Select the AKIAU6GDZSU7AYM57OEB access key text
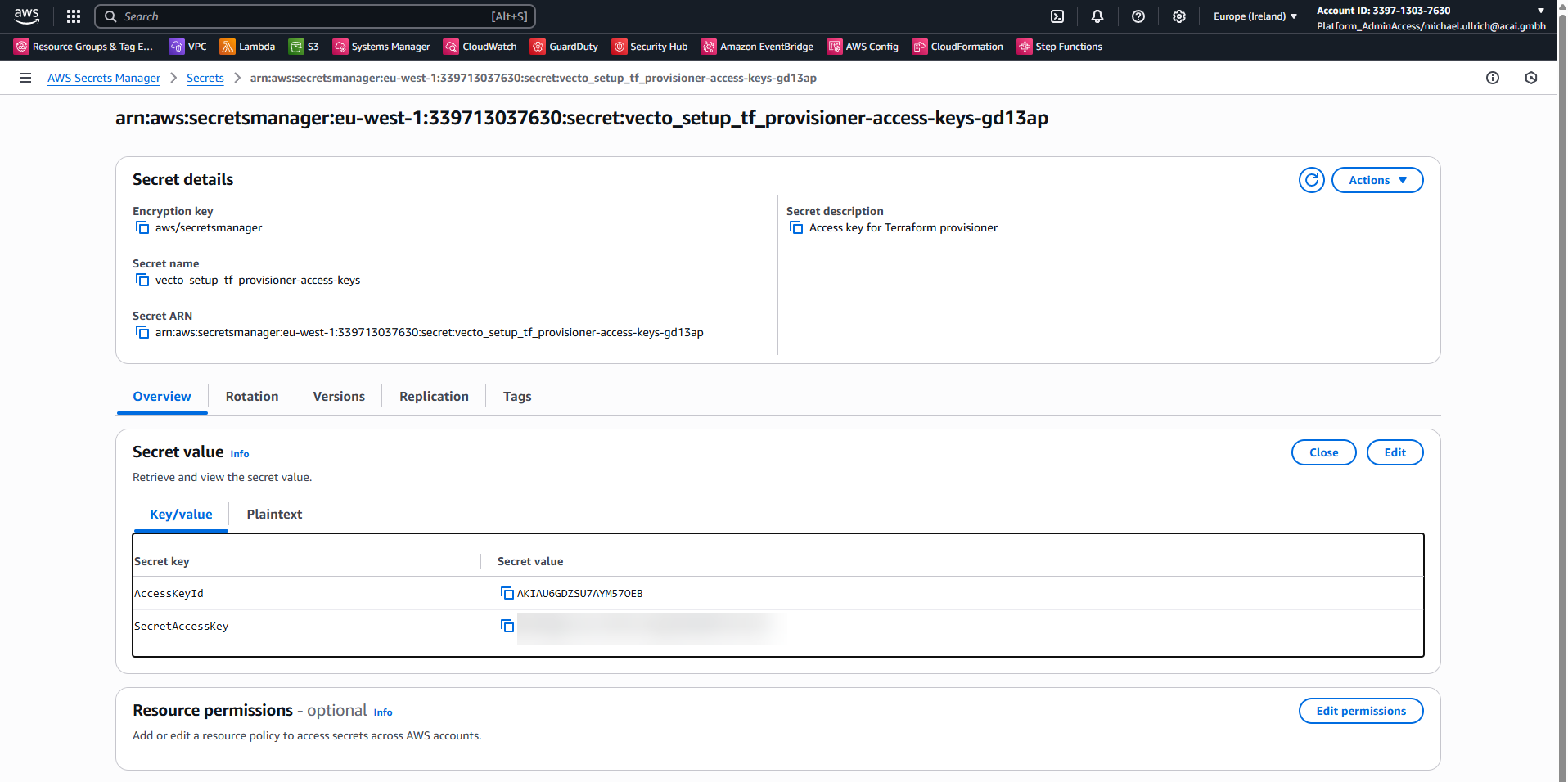1568x782 pixels. [x=579, y=594]
